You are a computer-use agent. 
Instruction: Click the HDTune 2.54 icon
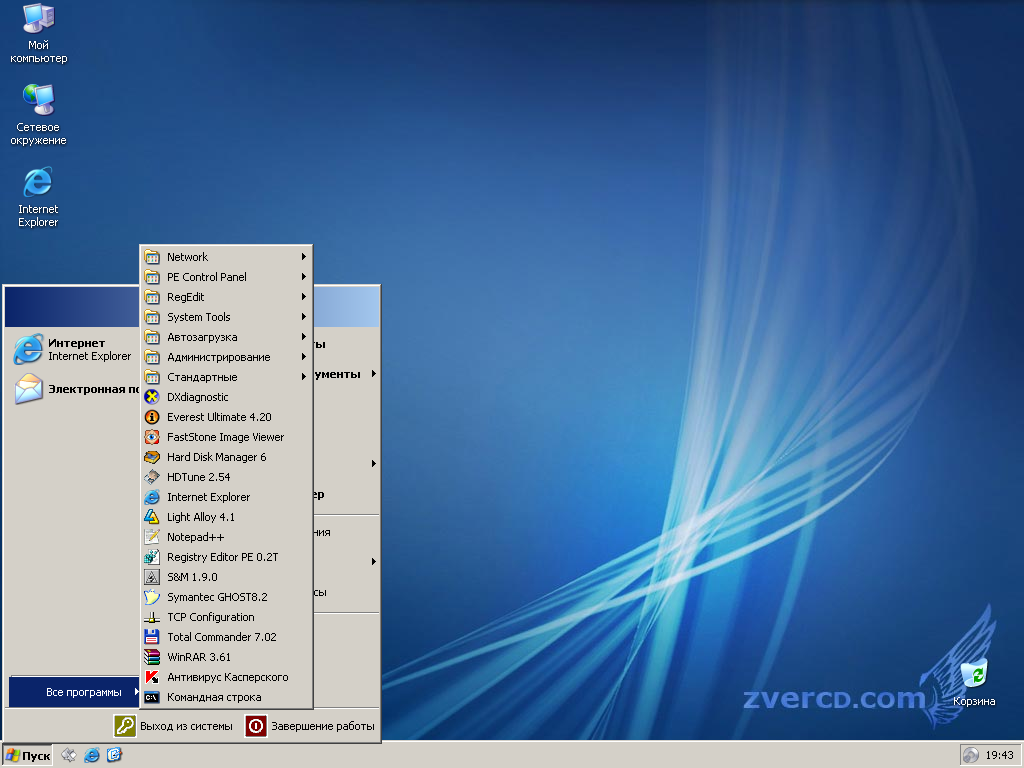point(152,477)
